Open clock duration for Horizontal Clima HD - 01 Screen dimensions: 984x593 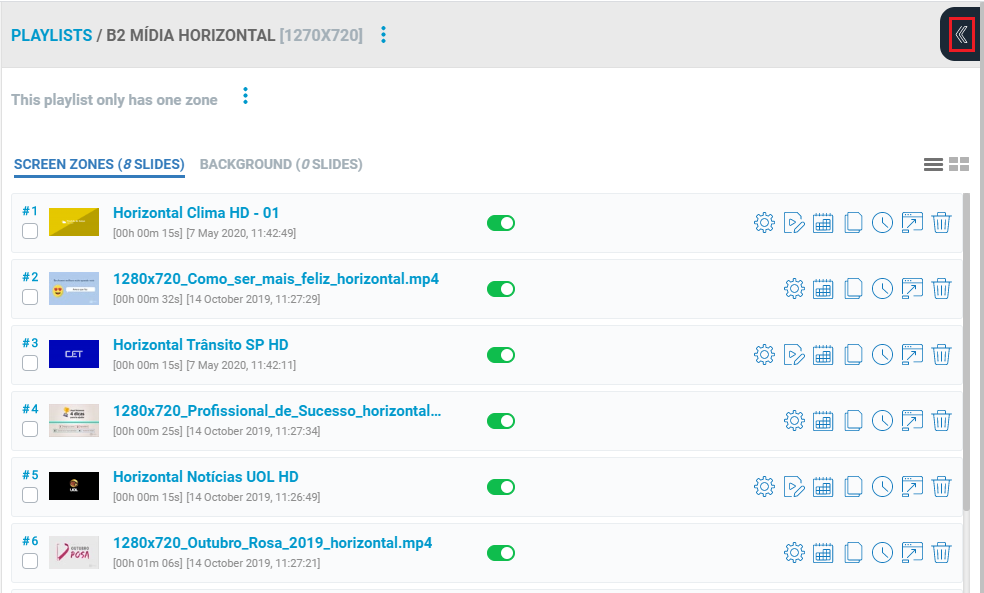coord(882,223)
